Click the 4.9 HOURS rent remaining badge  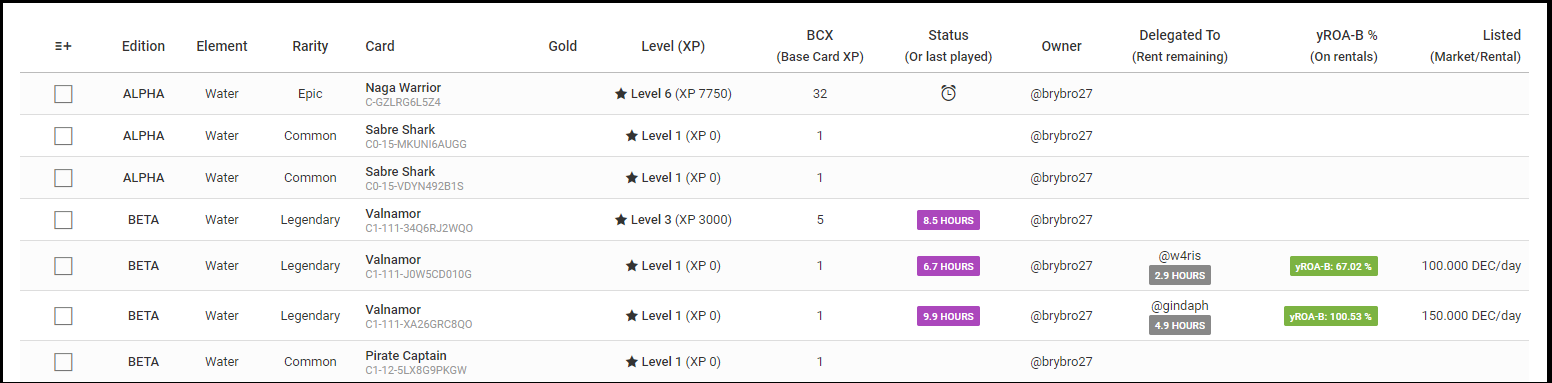(1180, 325)
